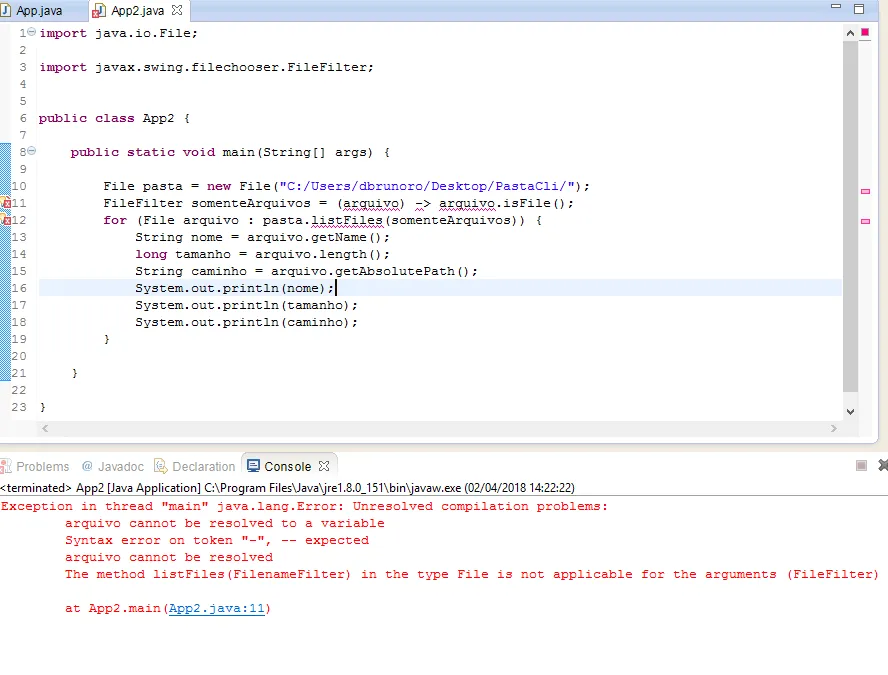This screenshot has height=675, width=888.
Task: Click 'System.out.println(tamanho);' on line 17
Action: click(x=246, y=305)
